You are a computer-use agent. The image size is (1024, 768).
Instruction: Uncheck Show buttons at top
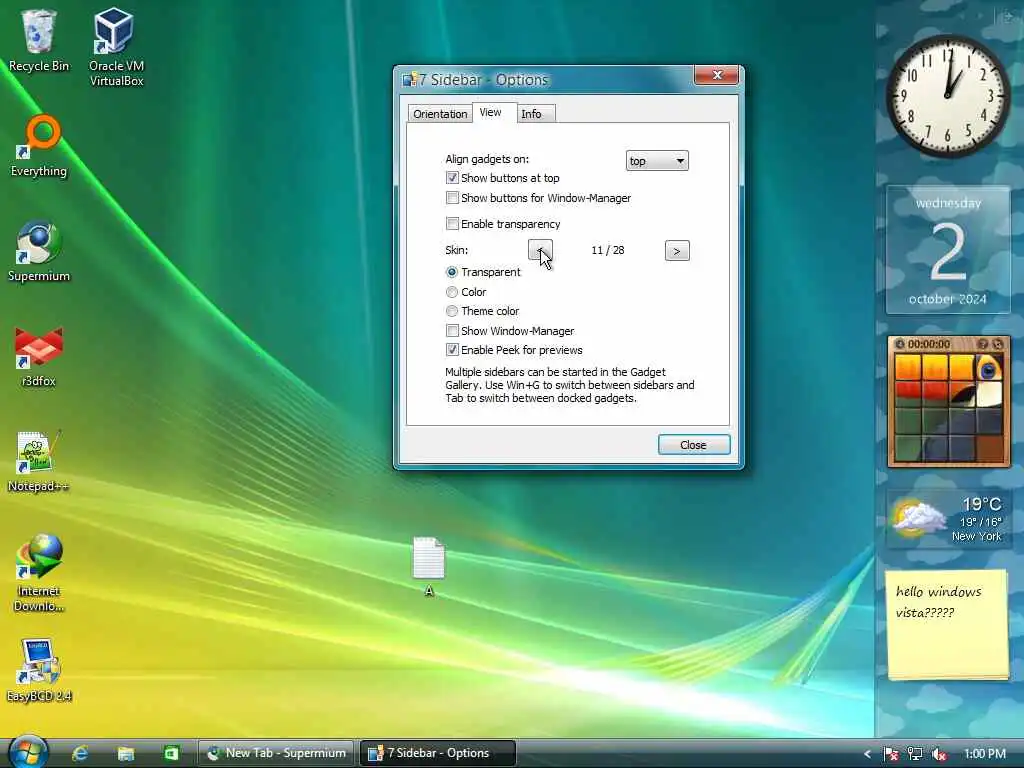(x=452, y=178)
